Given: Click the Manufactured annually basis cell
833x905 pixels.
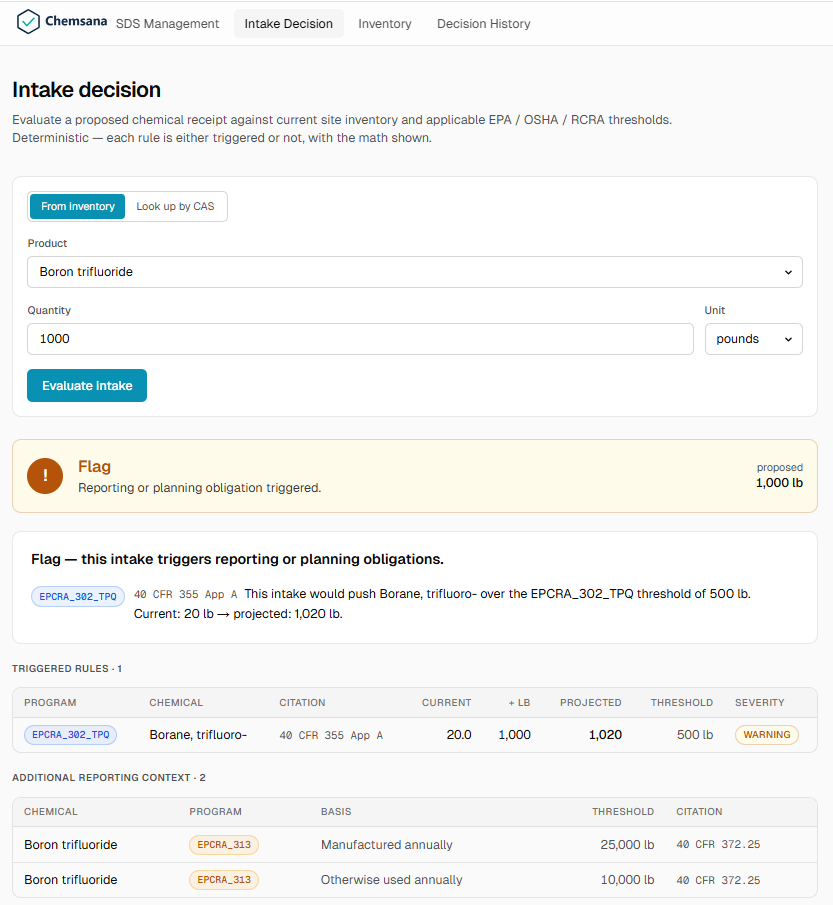Looking at the screenshot, I should point(387,844).
